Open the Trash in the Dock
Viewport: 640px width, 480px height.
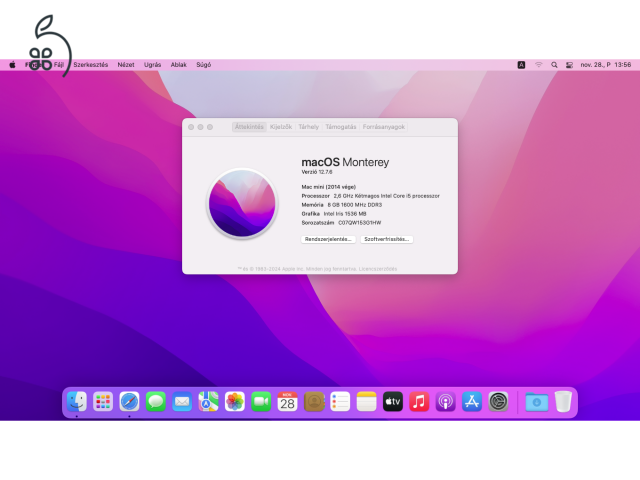pos(563,402)
